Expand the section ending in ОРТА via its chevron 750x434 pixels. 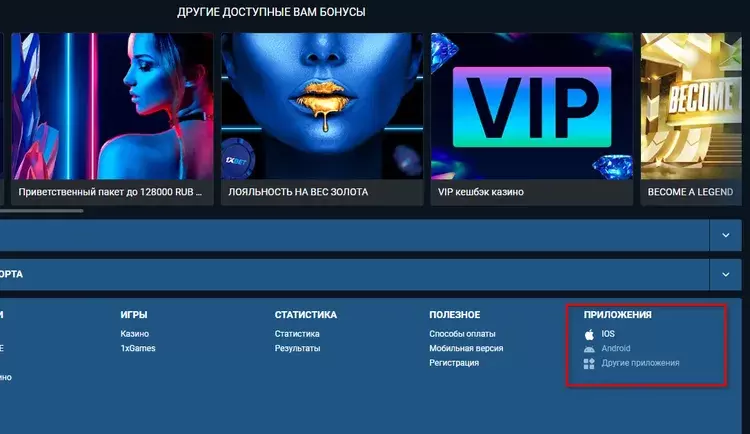click(726, 274)
